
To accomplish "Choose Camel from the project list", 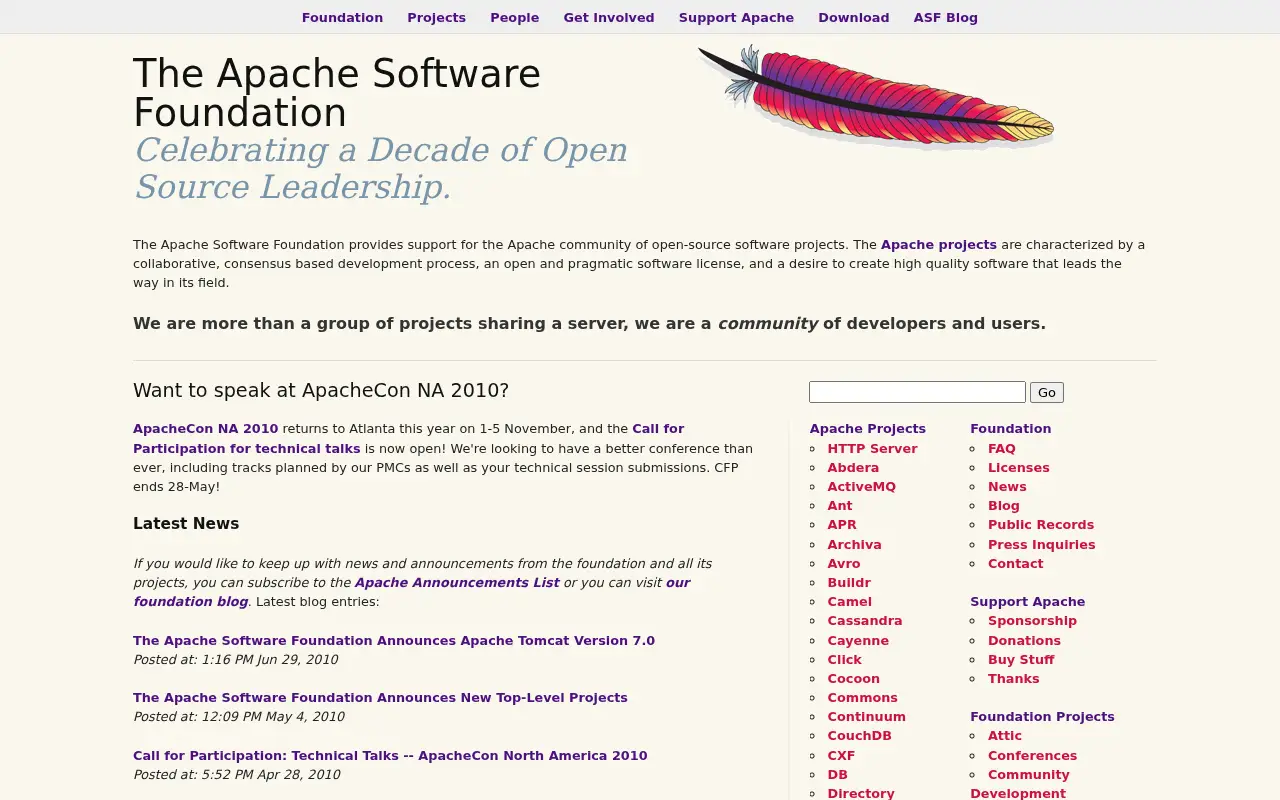I will [x=849, y=602].
